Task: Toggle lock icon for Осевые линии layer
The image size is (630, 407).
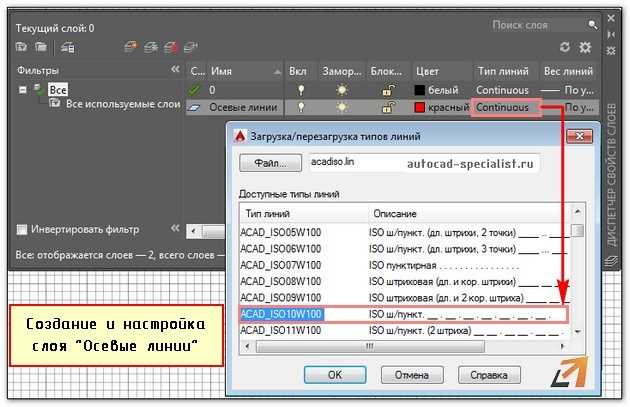Action: tap(387, 107)
